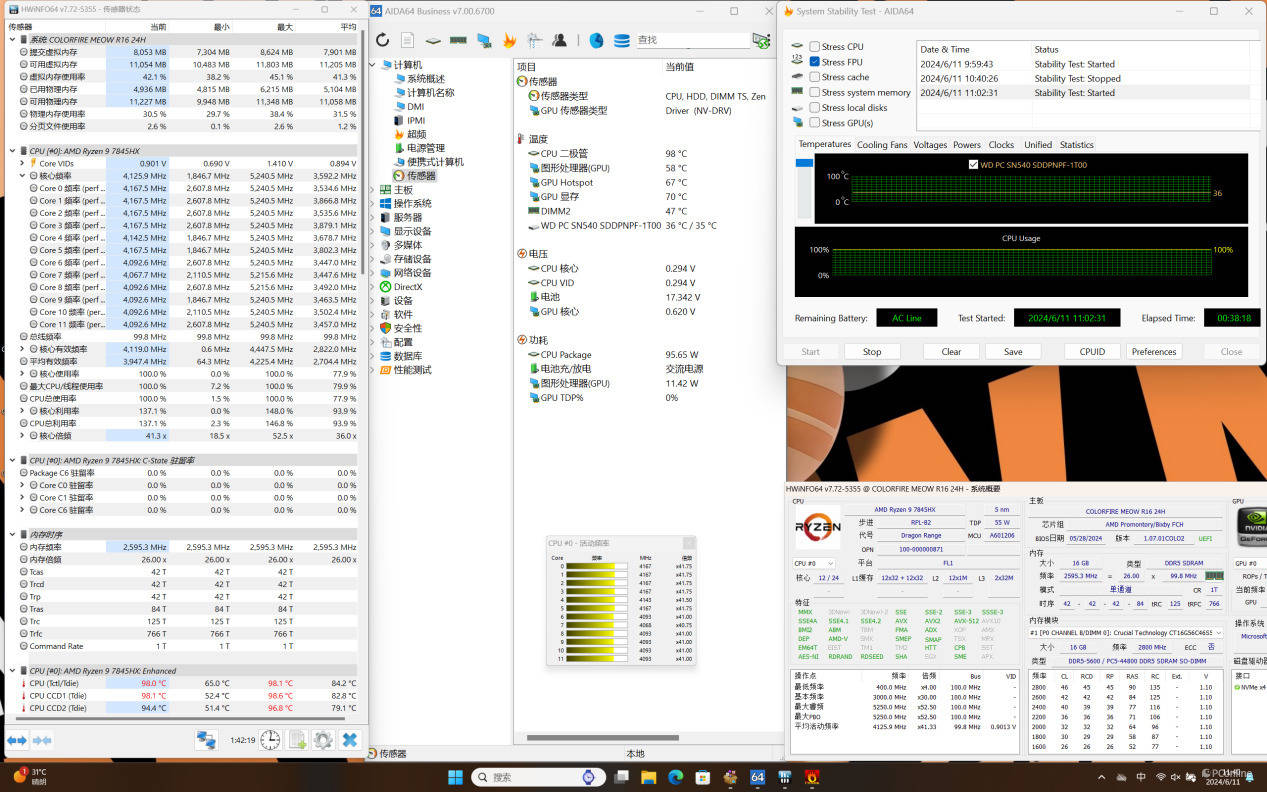Image resolution: width=1267 pixels, height=792 pixels.
Task: Open HWiNFO sensor settings gear icon
Action: pos(322,740)
